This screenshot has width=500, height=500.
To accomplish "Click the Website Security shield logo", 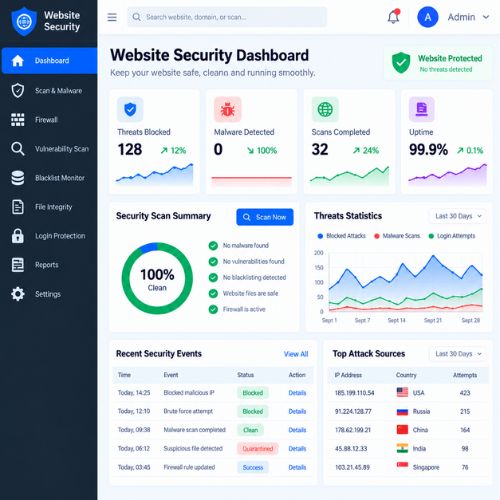I will [x=24, y=21].
